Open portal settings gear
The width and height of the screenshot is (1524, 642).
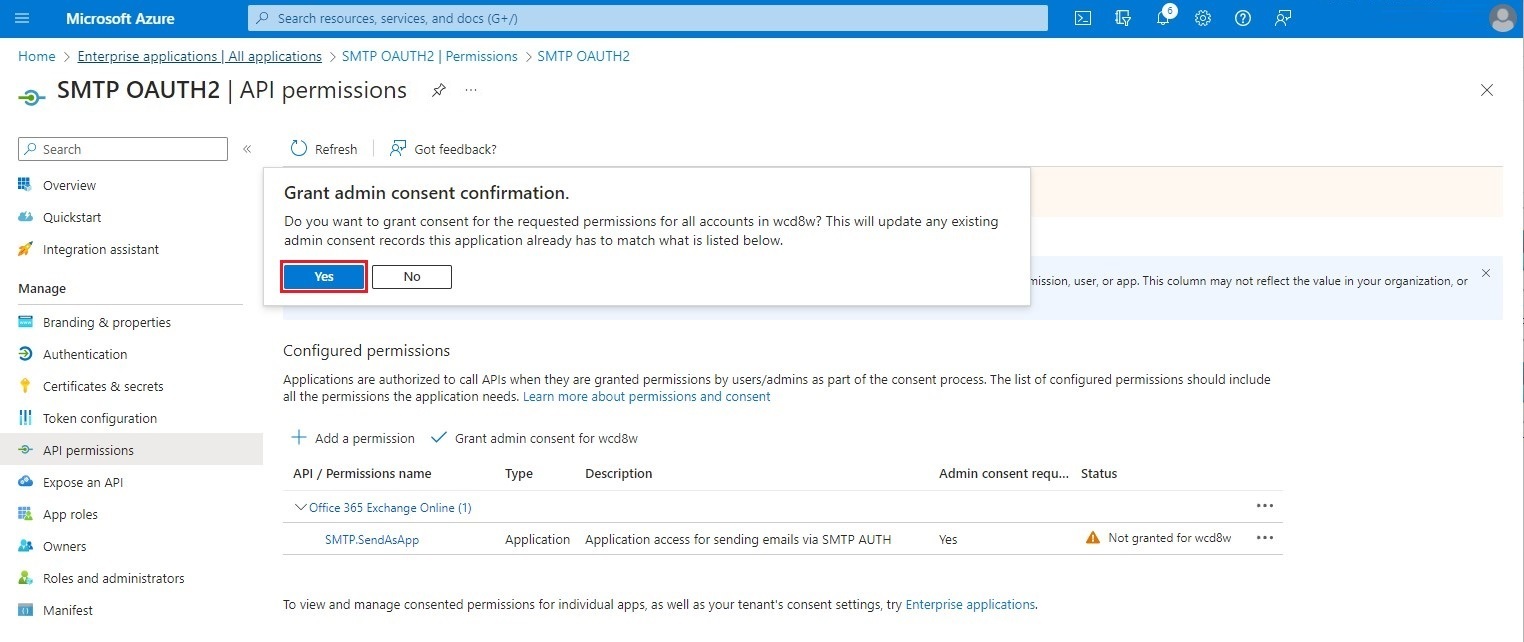click(1203, 18)
